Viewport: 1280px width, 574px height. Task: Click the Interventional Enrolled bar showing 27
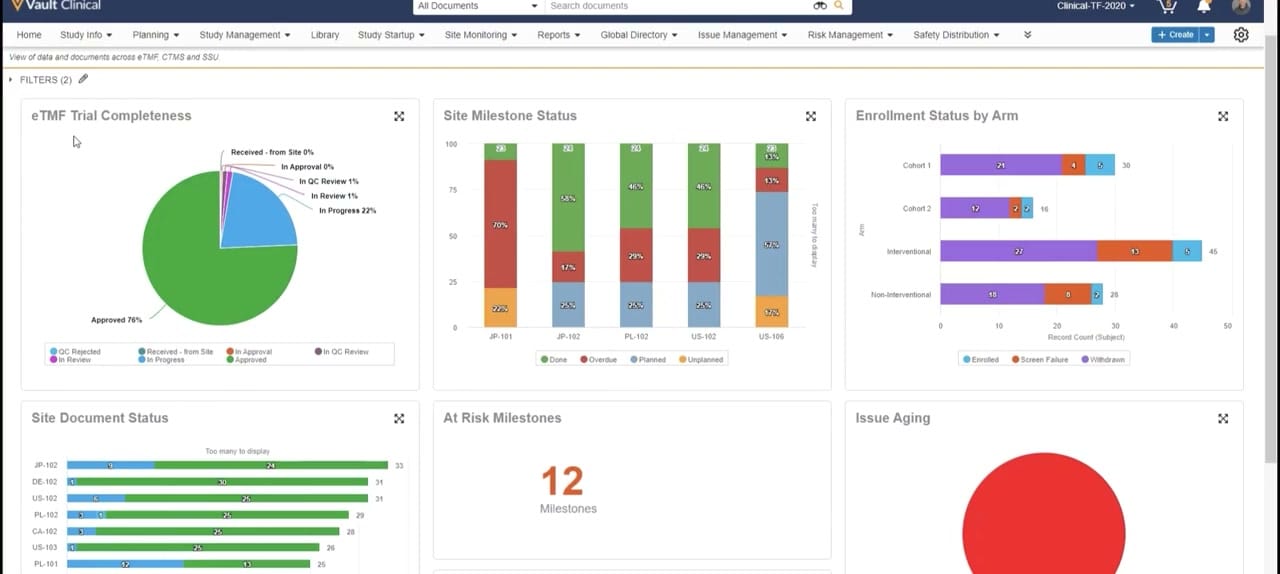(1019, 251)
